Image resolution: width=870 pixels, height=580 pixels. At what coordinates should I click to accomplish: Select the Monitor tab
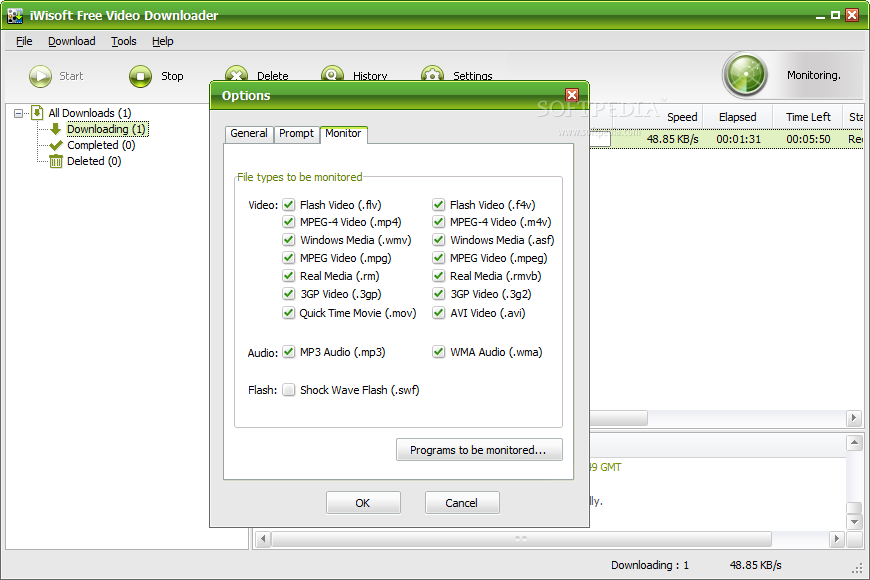[x=343, y=133]
